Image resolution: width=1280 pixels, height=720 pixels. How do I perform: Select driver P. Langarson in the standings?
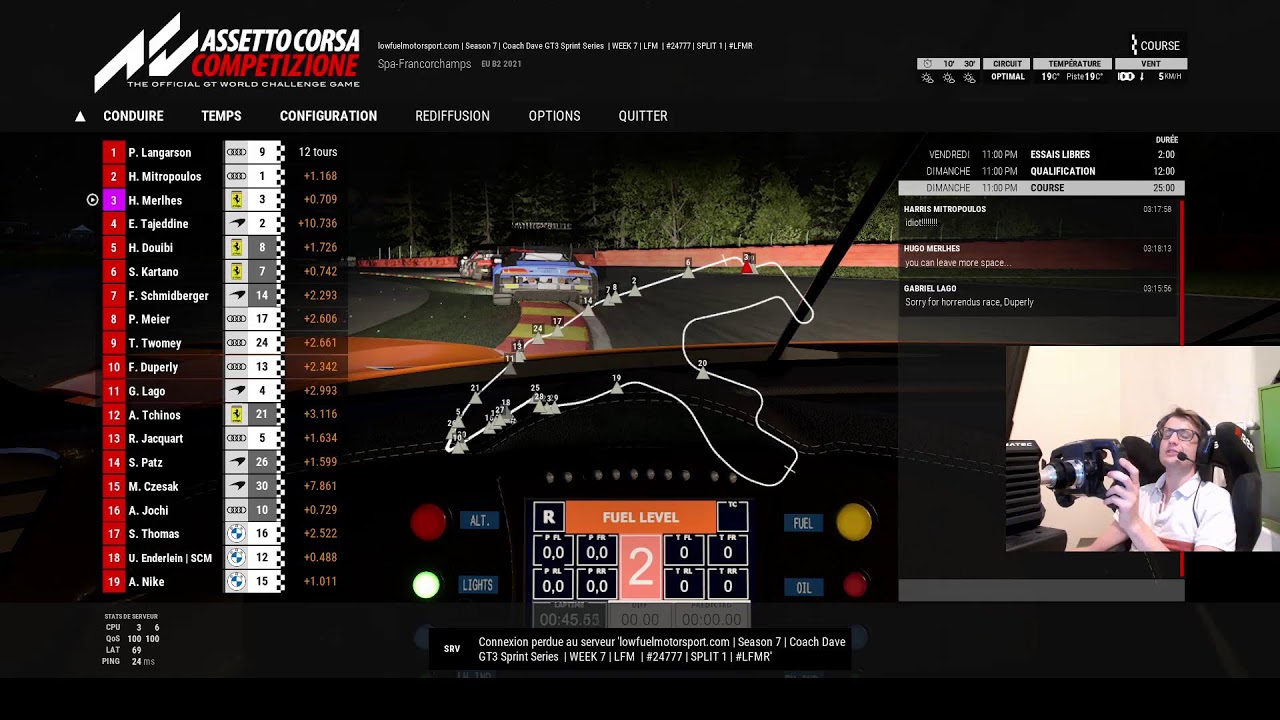point(159,153)
